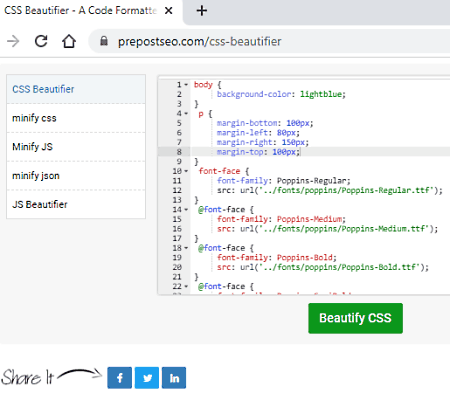
Task: Open the minify css sidebar item
Action: click(x=76, y=118)
